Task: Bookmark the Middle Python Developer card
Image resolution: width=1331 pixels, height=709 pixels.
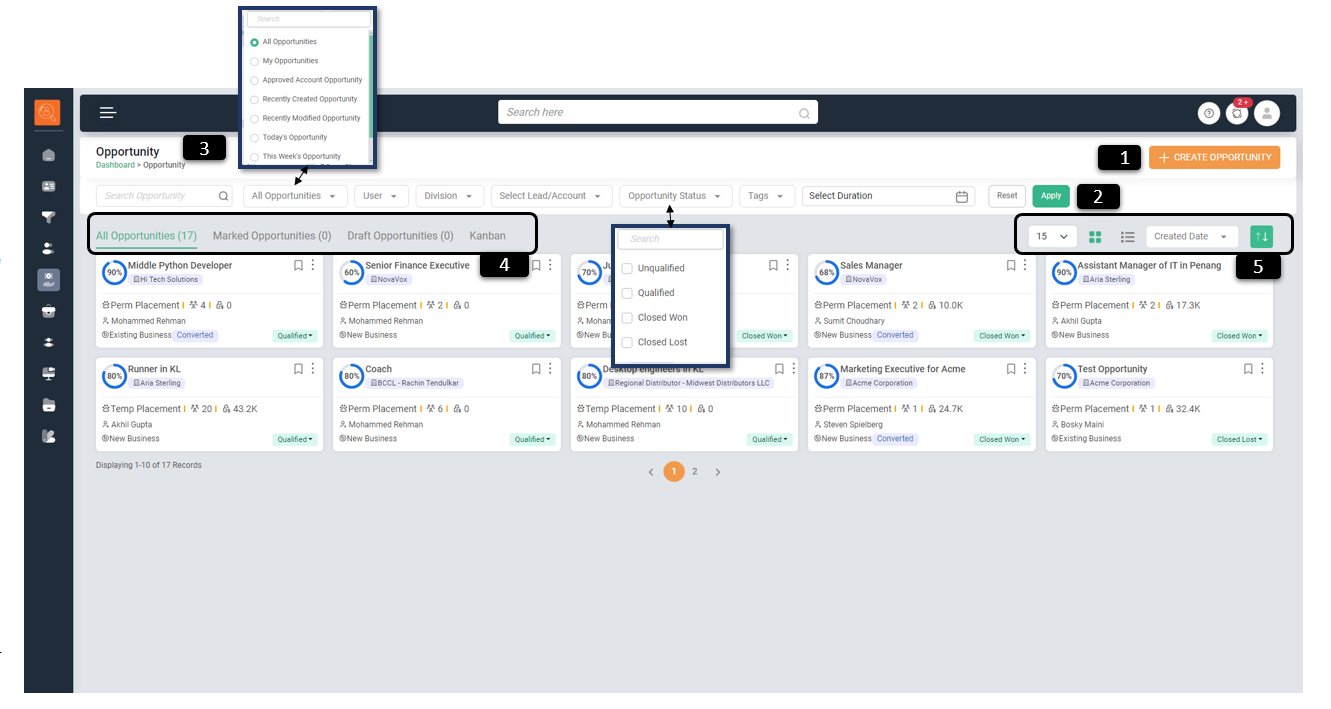Action: pos(298,266)
